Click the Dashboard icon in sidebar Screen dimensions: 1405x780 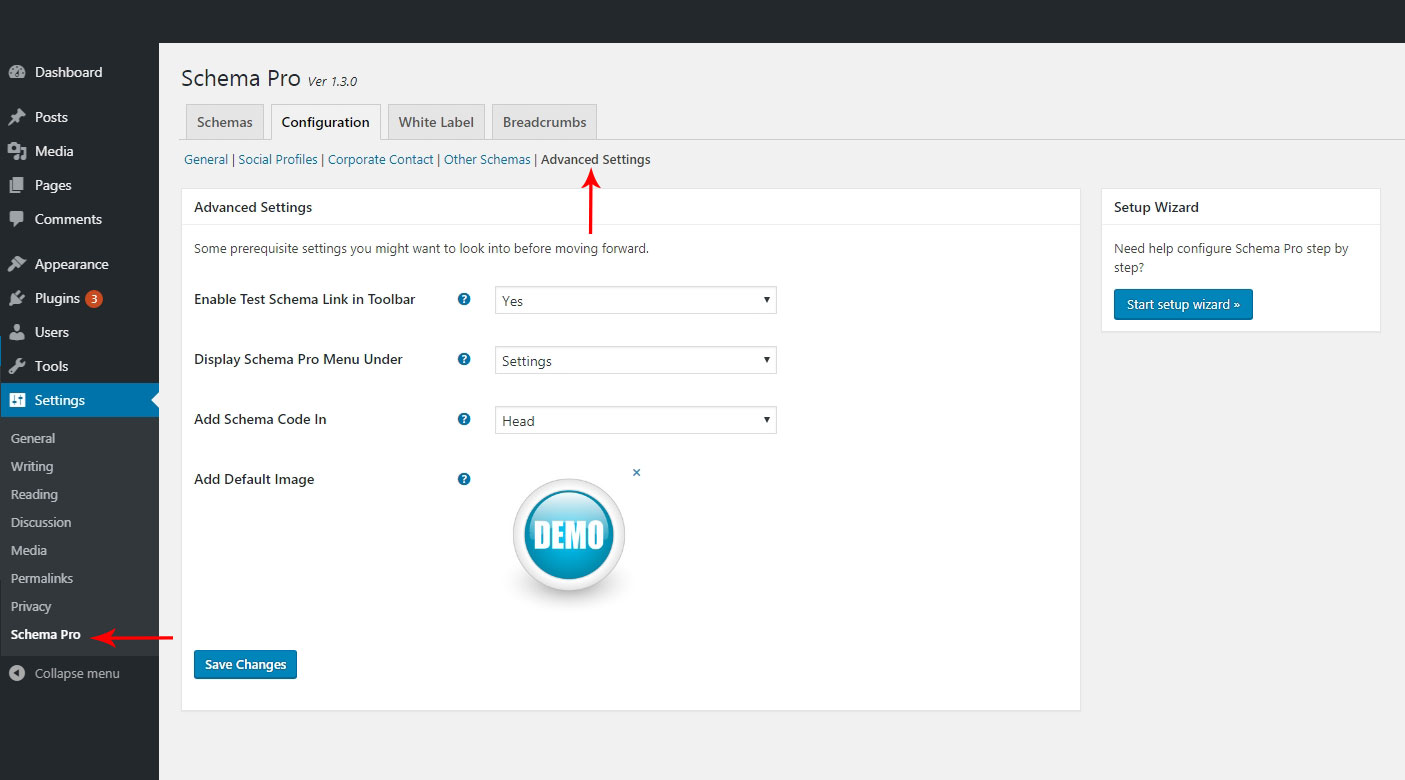17,72
